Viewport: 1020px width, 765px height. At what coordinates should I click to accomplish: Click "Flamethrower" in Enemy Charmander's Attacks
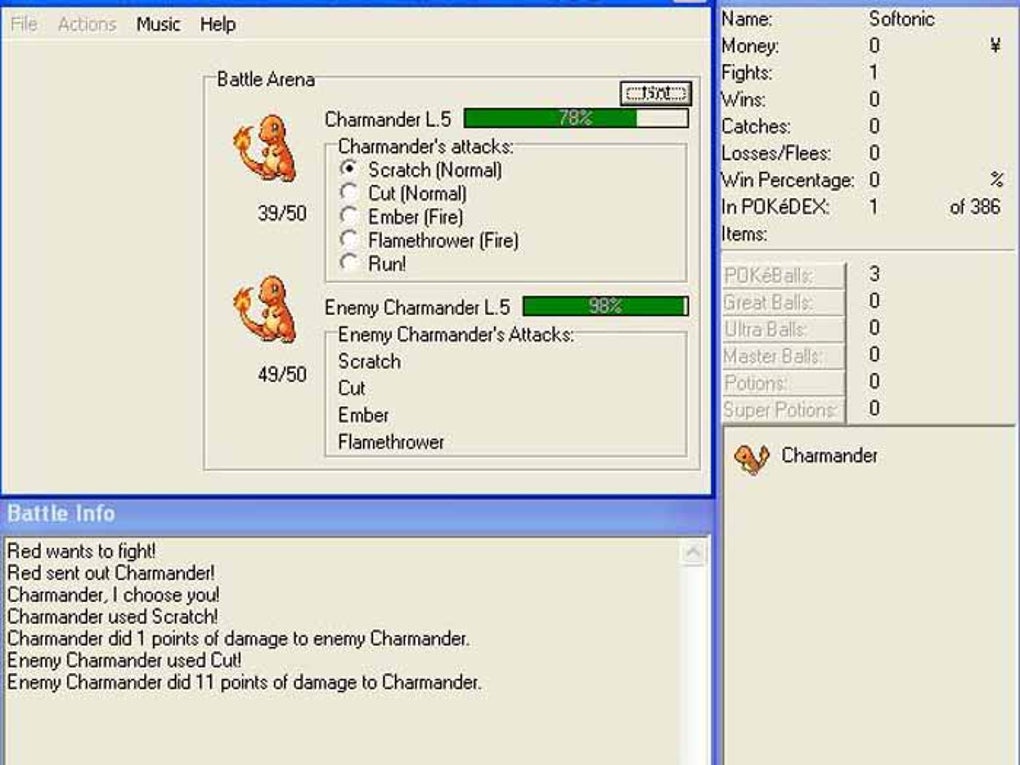391,442
